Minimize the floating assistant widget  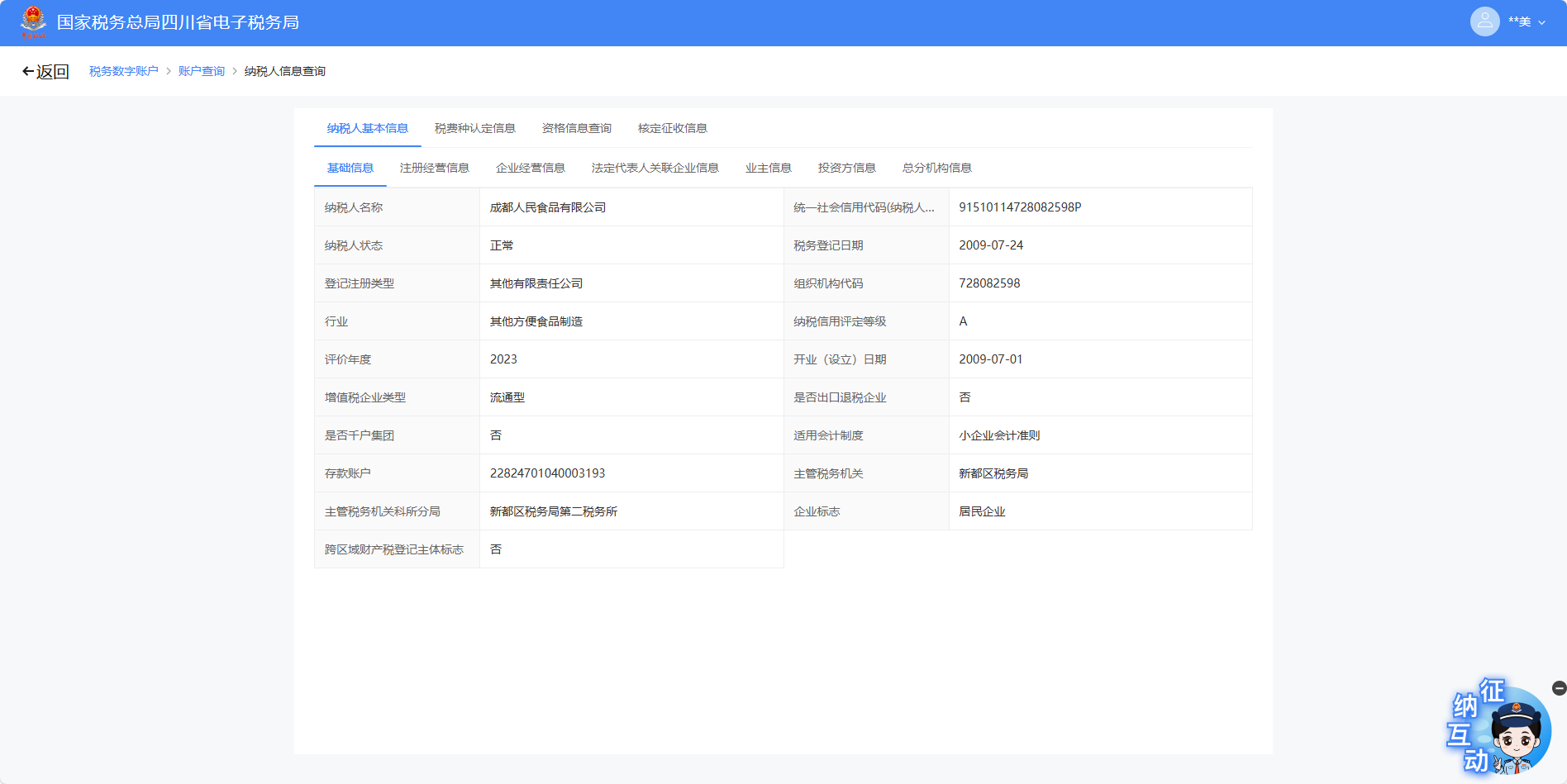[1559, 688]
